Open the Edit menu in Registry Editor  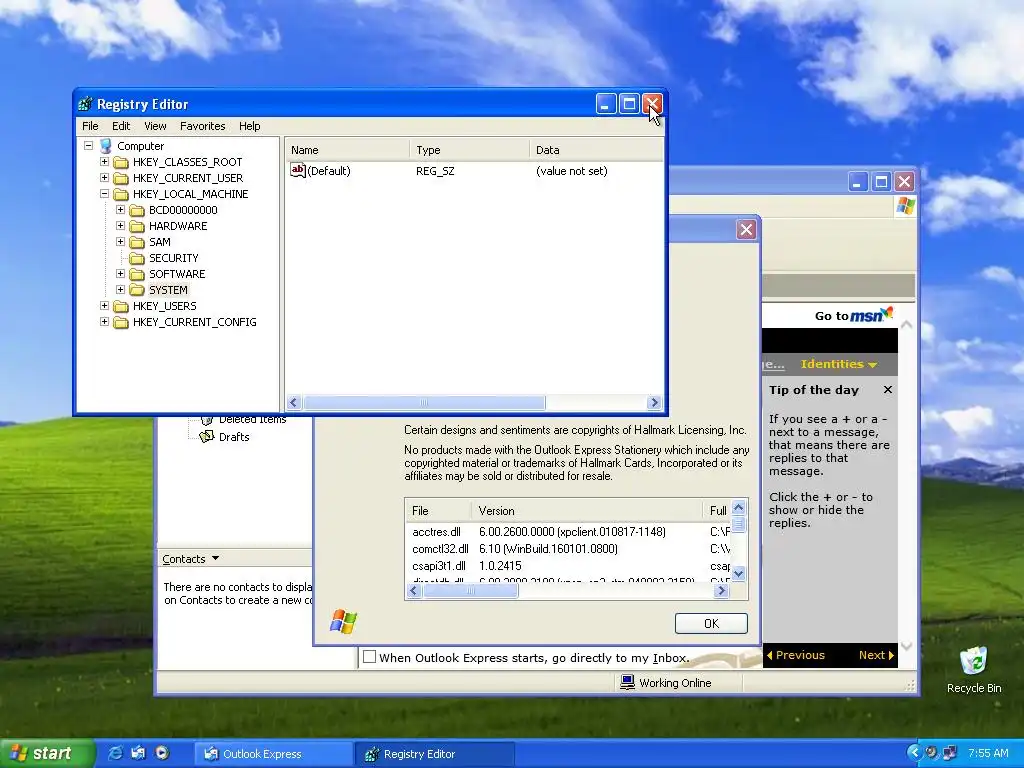pos(121,126)
